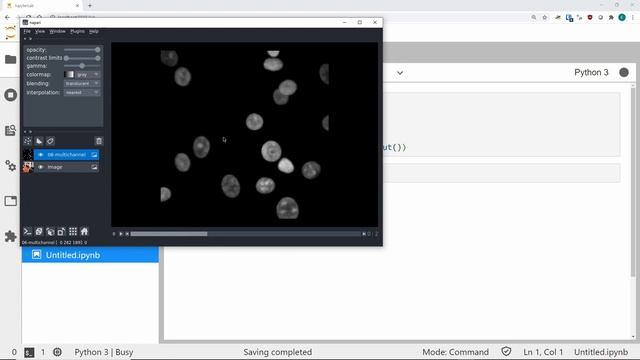Open napari Plugins menu

point(77,31)
